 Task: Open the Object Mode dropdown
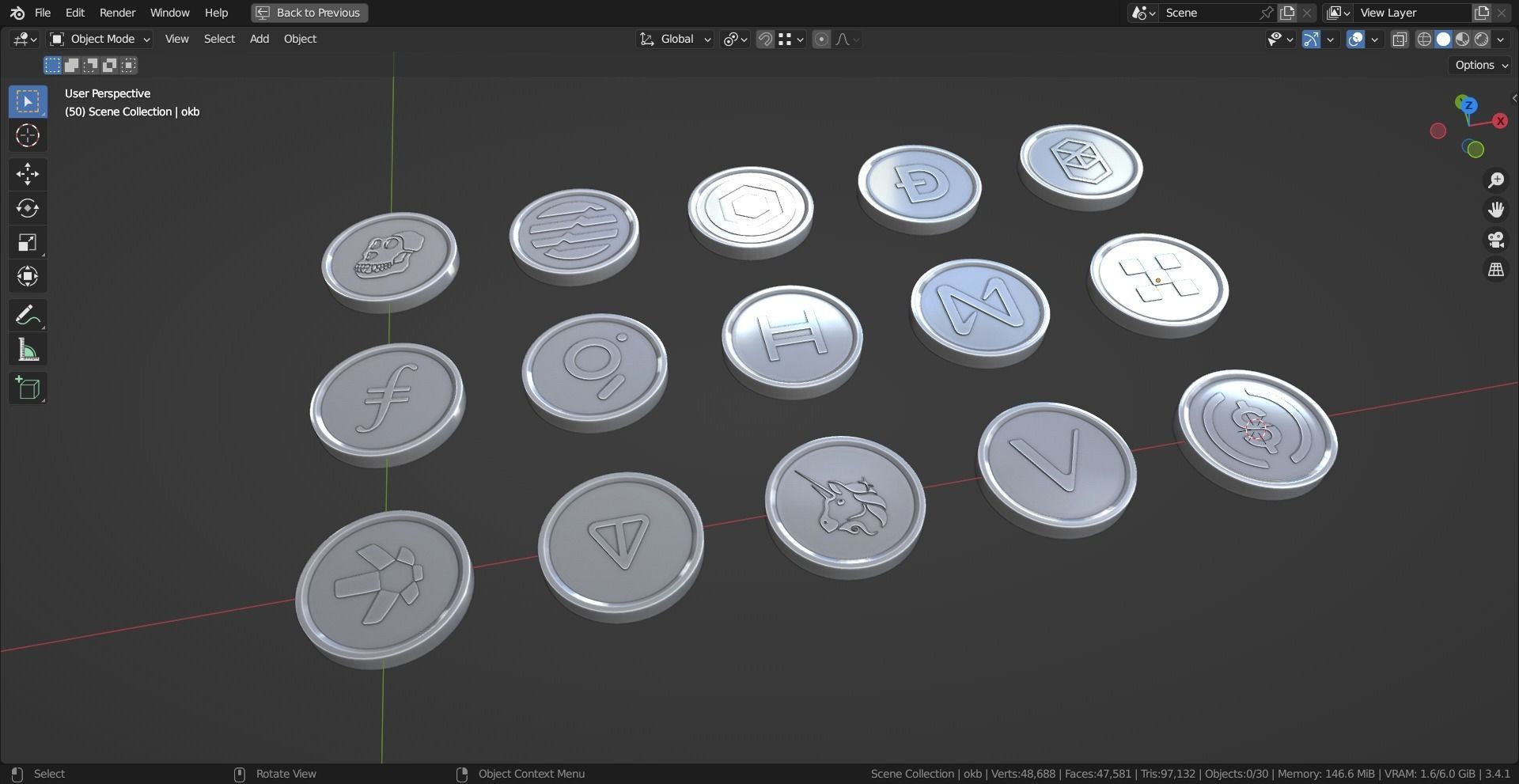[100, 39]
